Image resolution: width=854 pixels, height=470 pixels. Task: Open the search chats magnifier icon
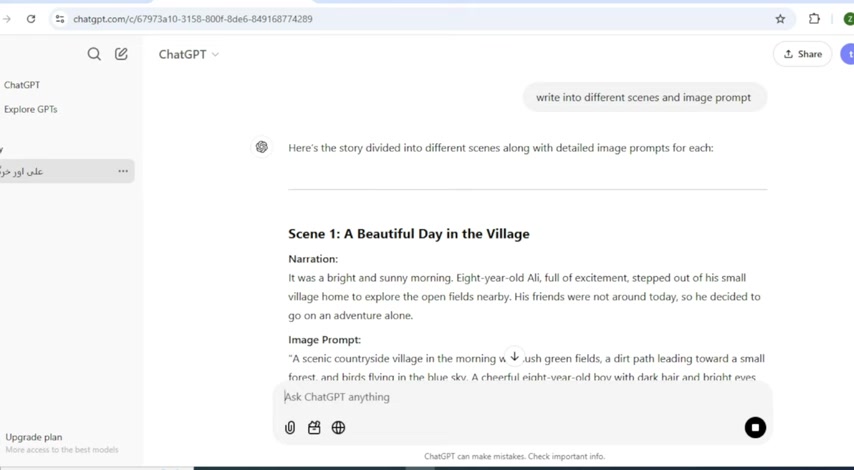94,54
